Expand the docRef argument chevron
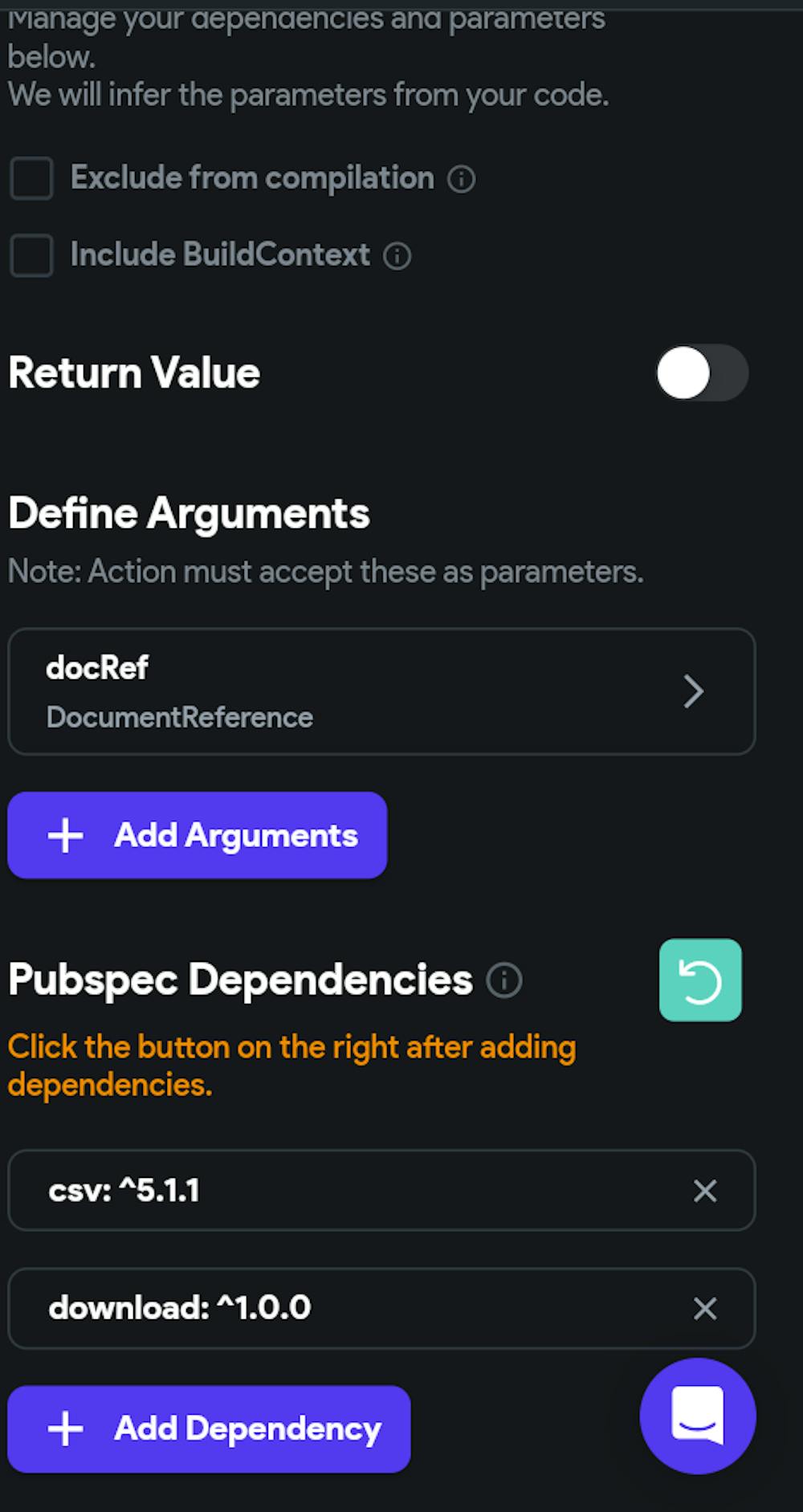Viewport: 803px width, 1512px height. coord(693,691)
